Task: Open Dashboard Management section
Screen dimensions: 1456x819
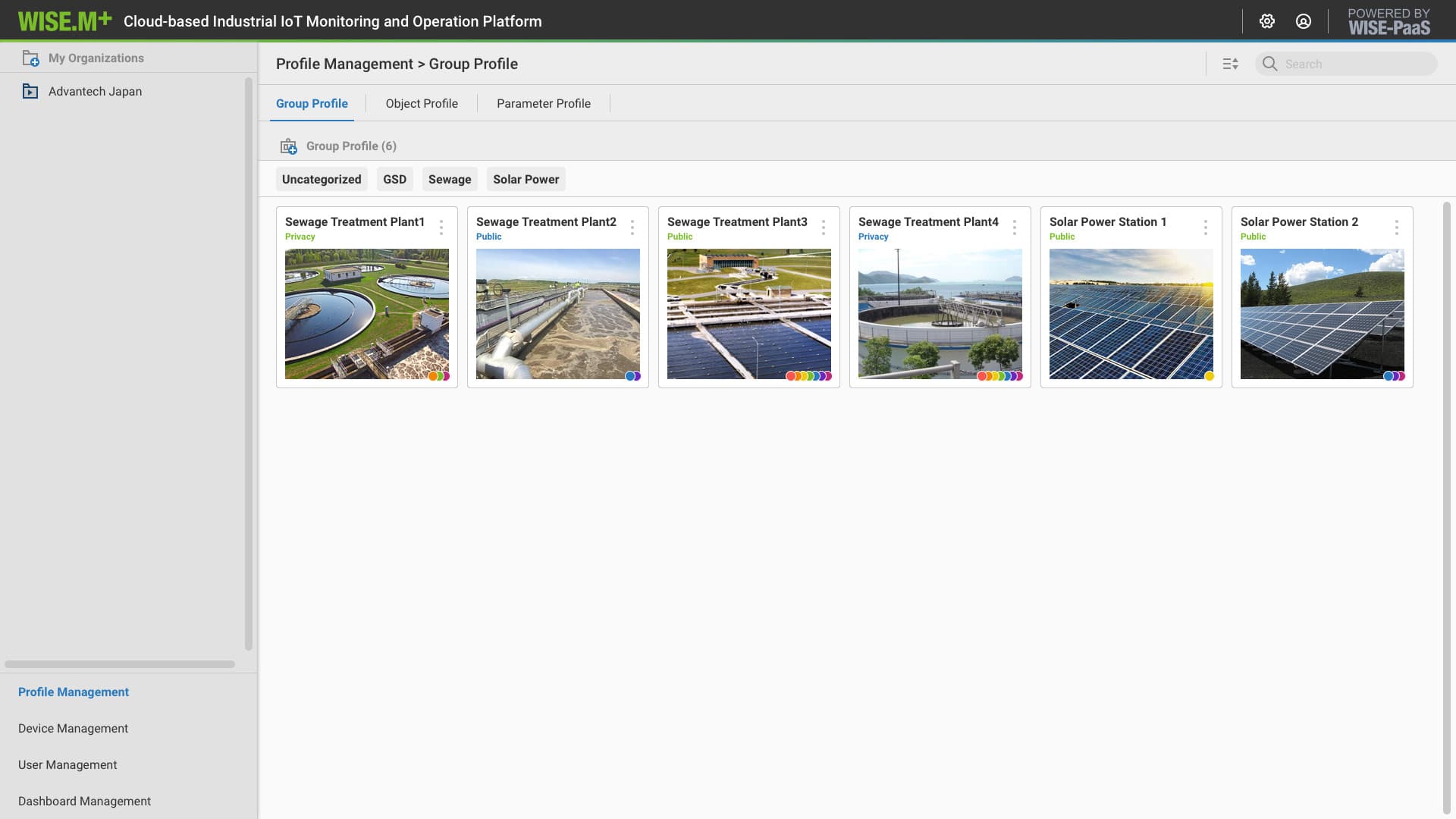Action: pos(84,802)
